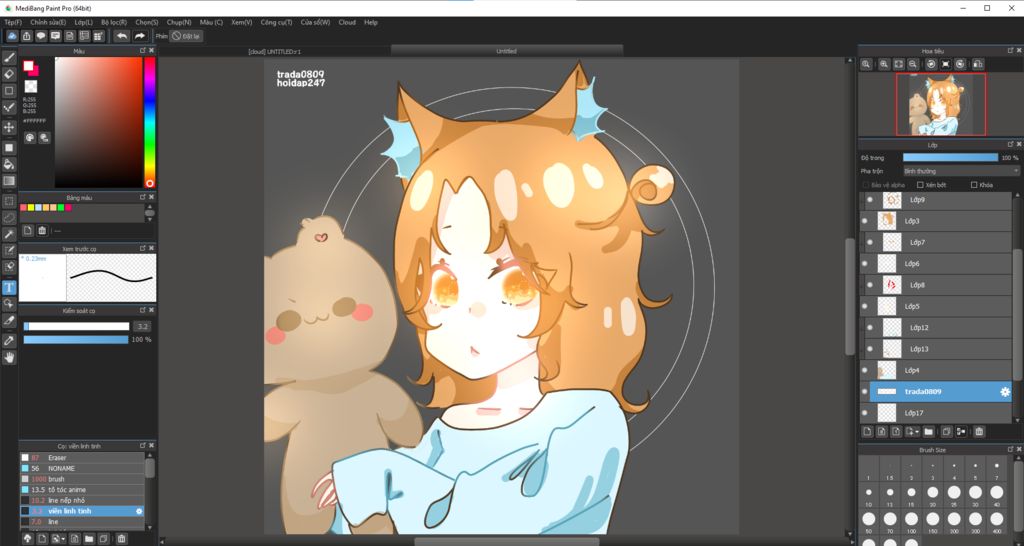Image resolution: width=1024 pixels, height=546 pixels.
Task: Toggle visibility of layer Lớp3
Action: [865, 221]
